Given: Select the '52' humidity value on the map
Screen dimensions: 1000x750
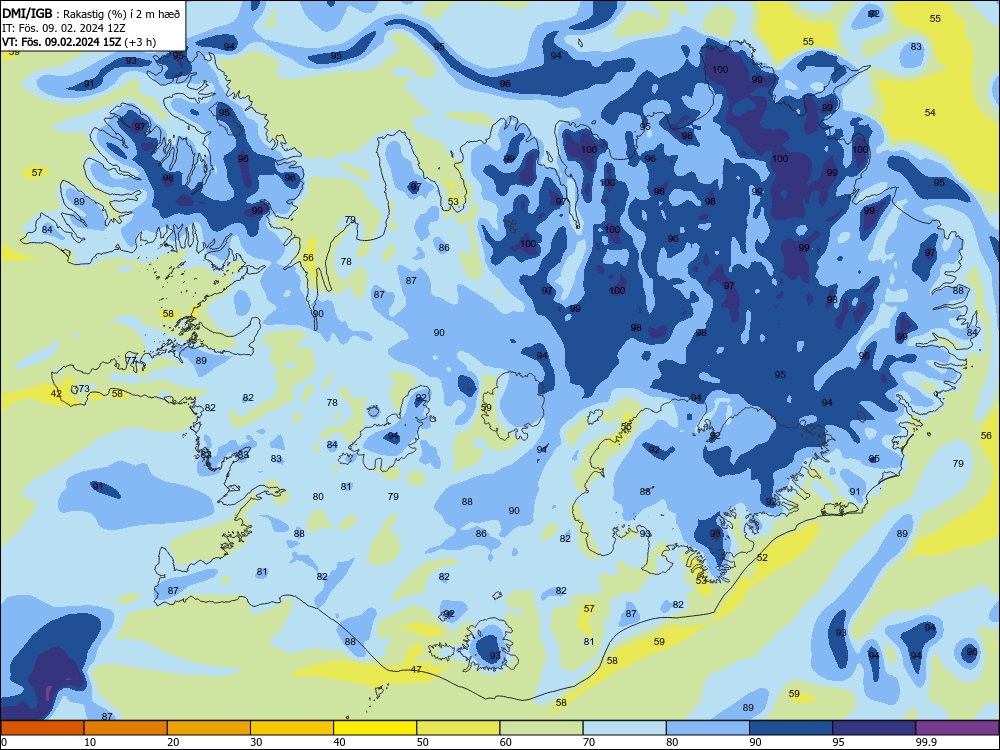Looking at the screenshot, I should 762,557.
